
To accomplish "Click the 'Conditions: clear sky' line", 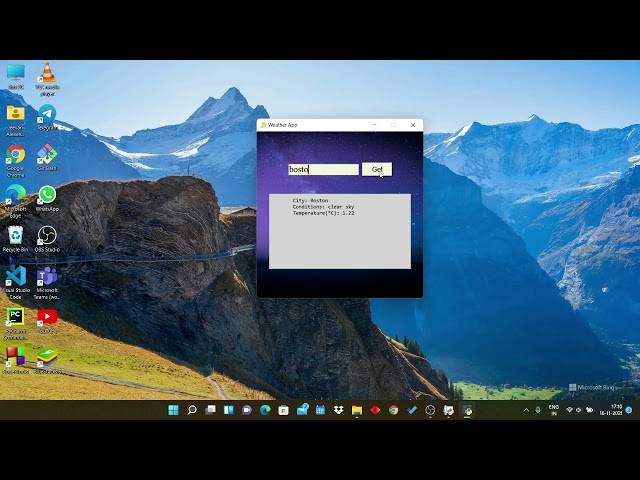I will (x=323, y=207).
